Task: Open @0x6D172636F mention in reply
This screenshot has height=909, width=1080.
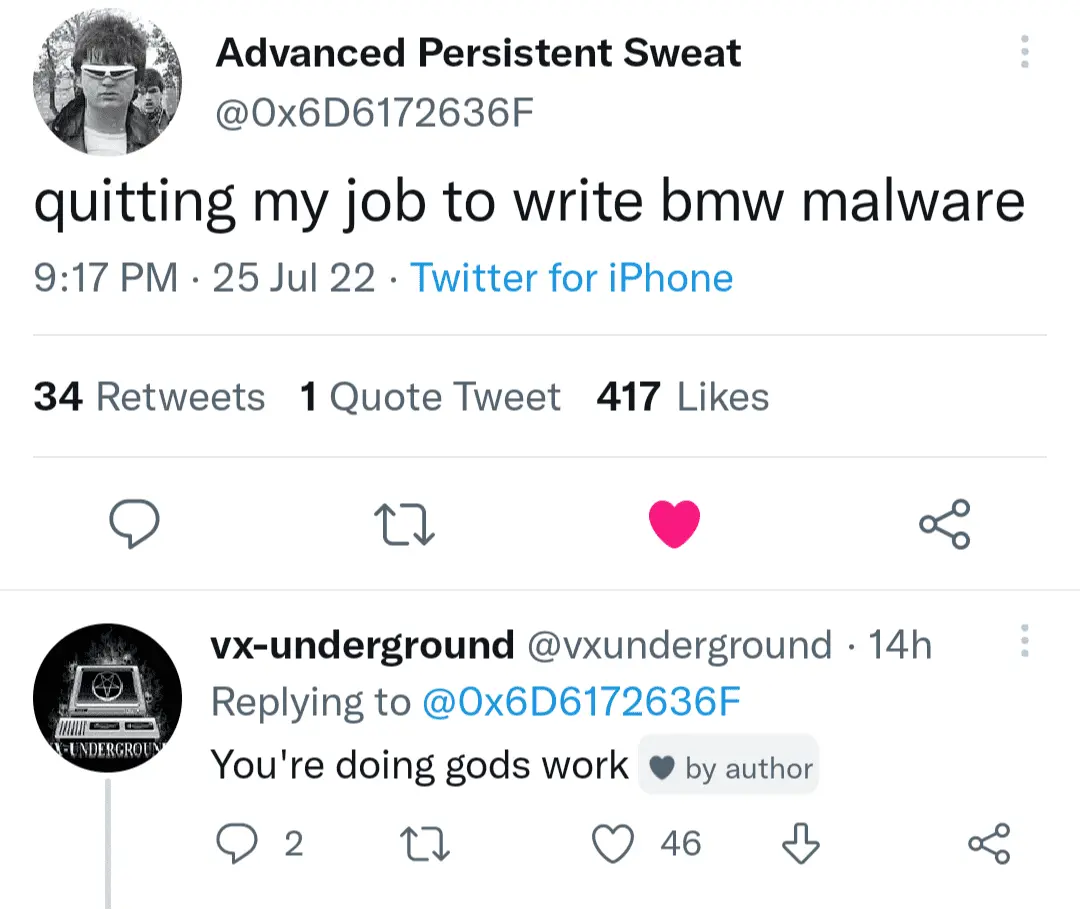Action: [581, 702]
